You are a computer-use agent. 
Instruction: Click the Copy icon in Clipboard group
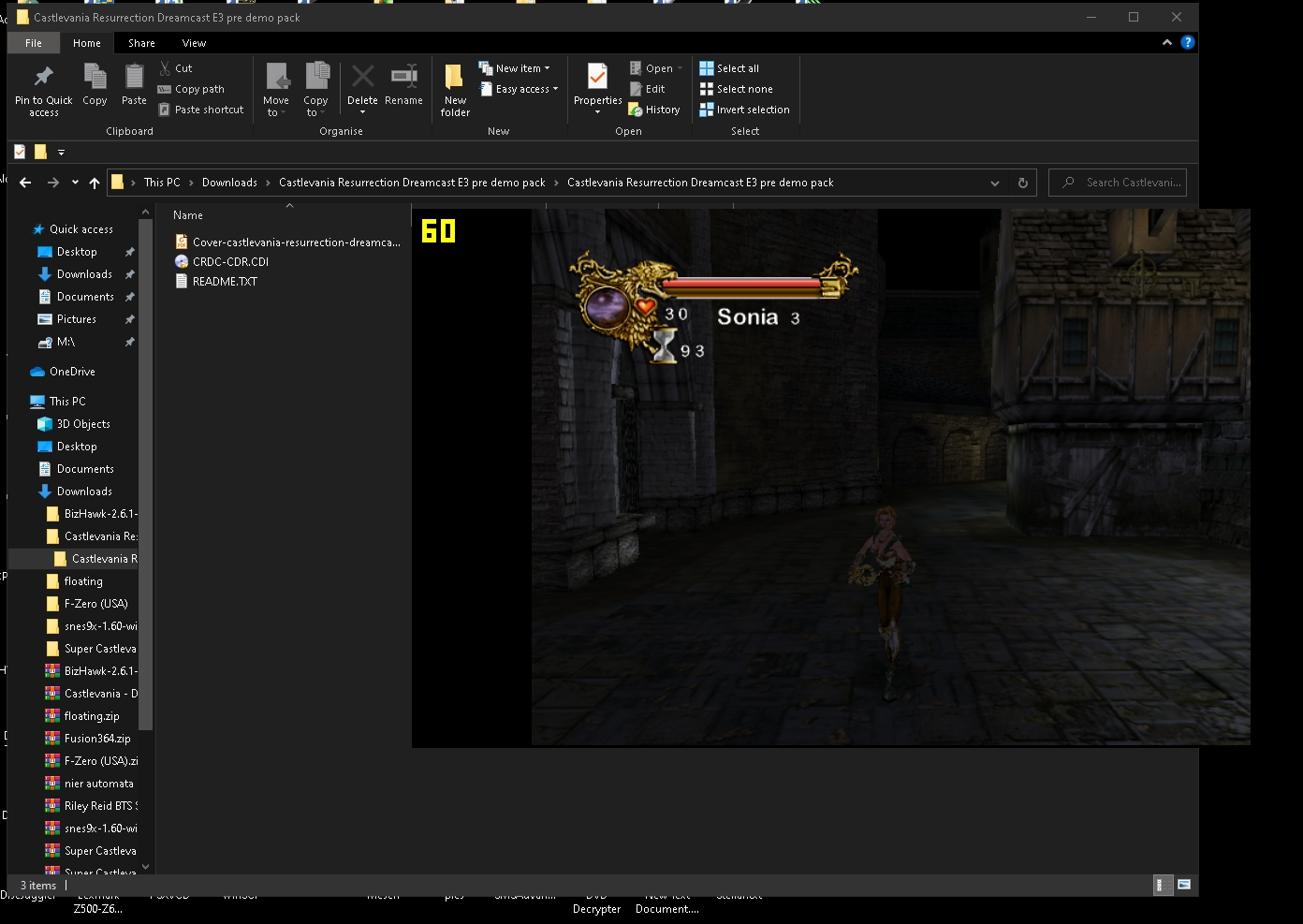[x=95, y=76]
